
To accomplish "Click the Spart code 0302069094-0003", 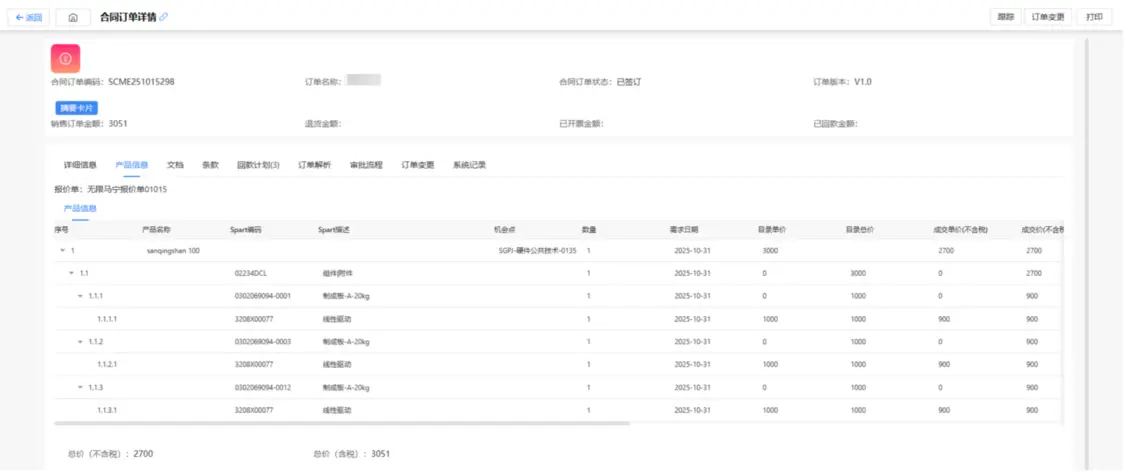I will [263, 342].
